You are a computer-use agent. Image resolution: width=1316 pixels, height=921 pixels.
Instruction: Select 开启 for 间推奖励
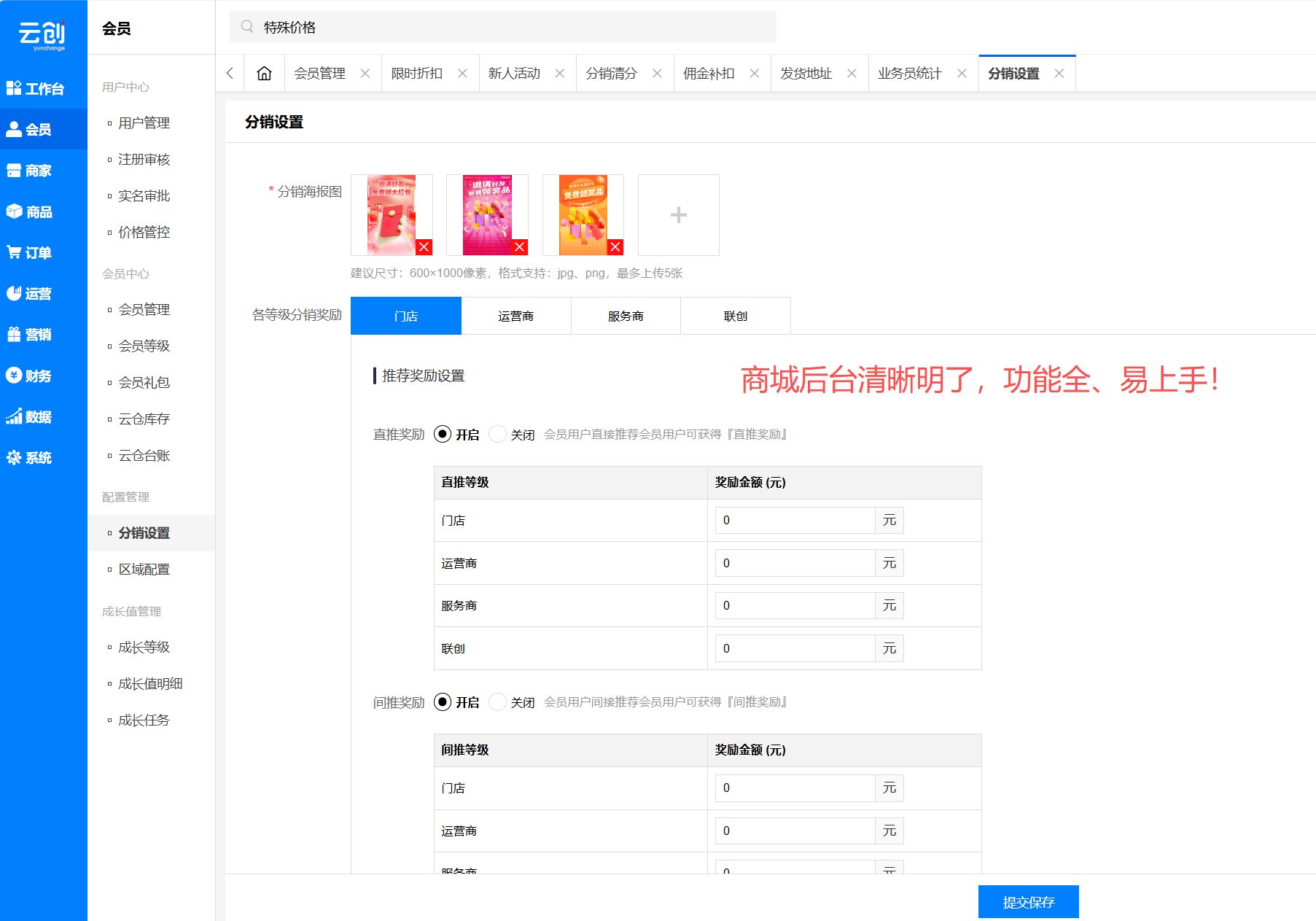tap(443, 702)
